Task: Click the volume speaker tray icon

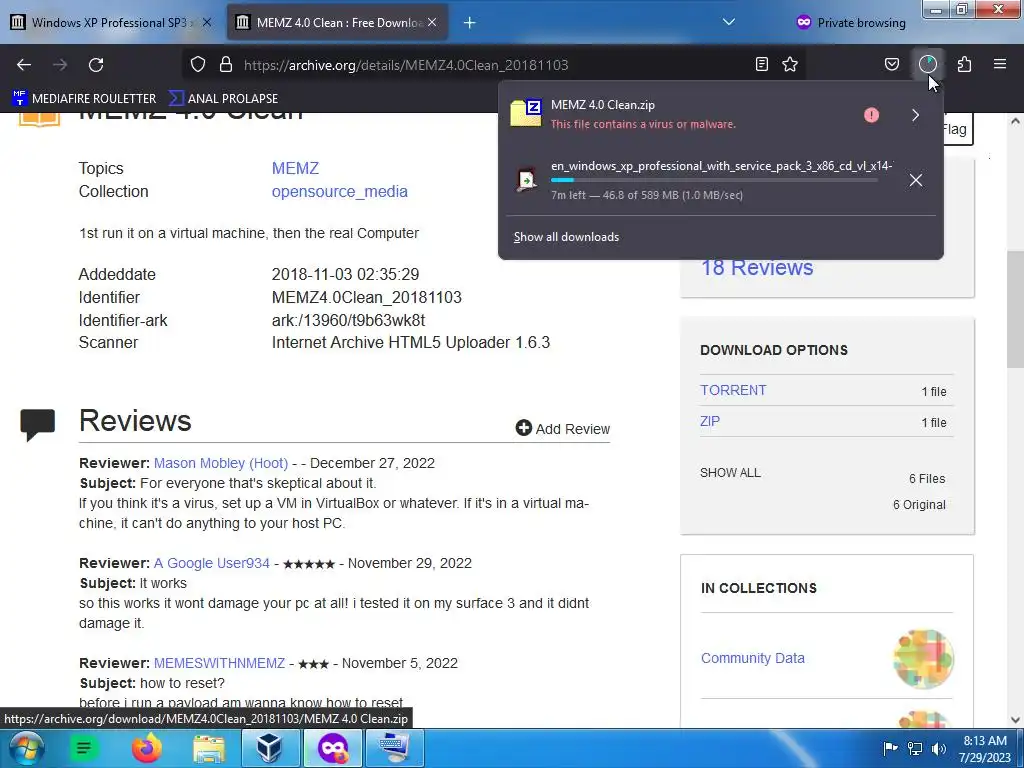Action: click(939, 748)
